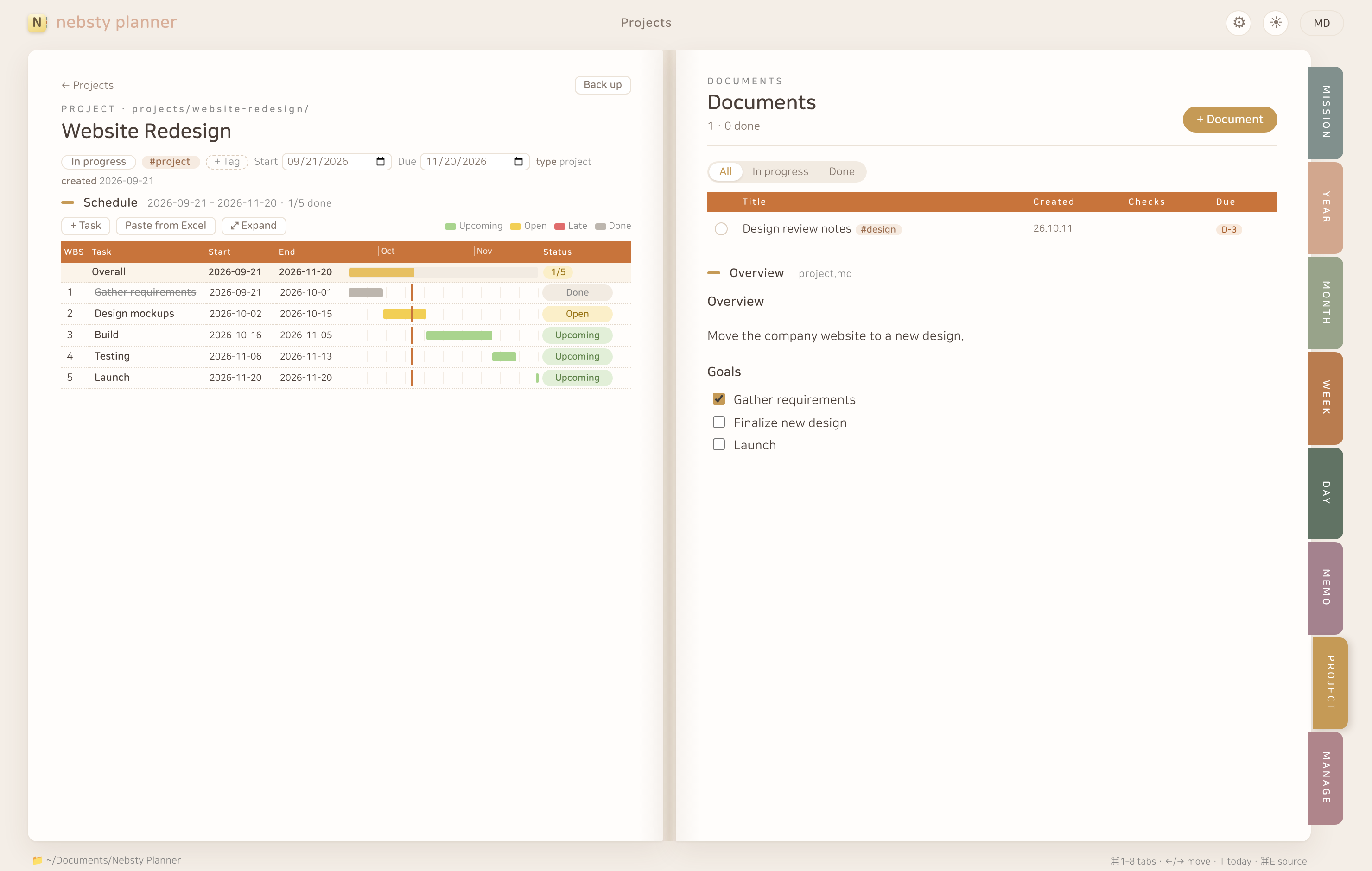This screenshot has width=1372, height=871.
Task: Open Due date calendar picker icon
Action: pyautogui.click(x=519, y=162)
